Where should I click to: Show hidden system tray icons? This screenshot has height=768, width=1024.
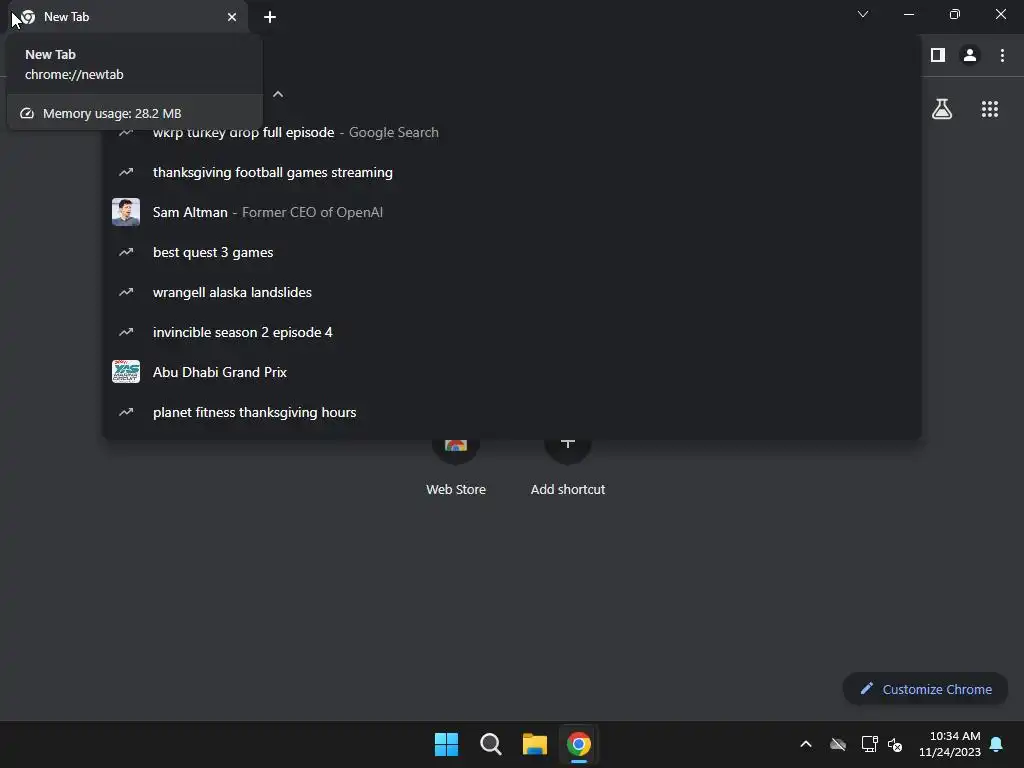coord(806,744)
